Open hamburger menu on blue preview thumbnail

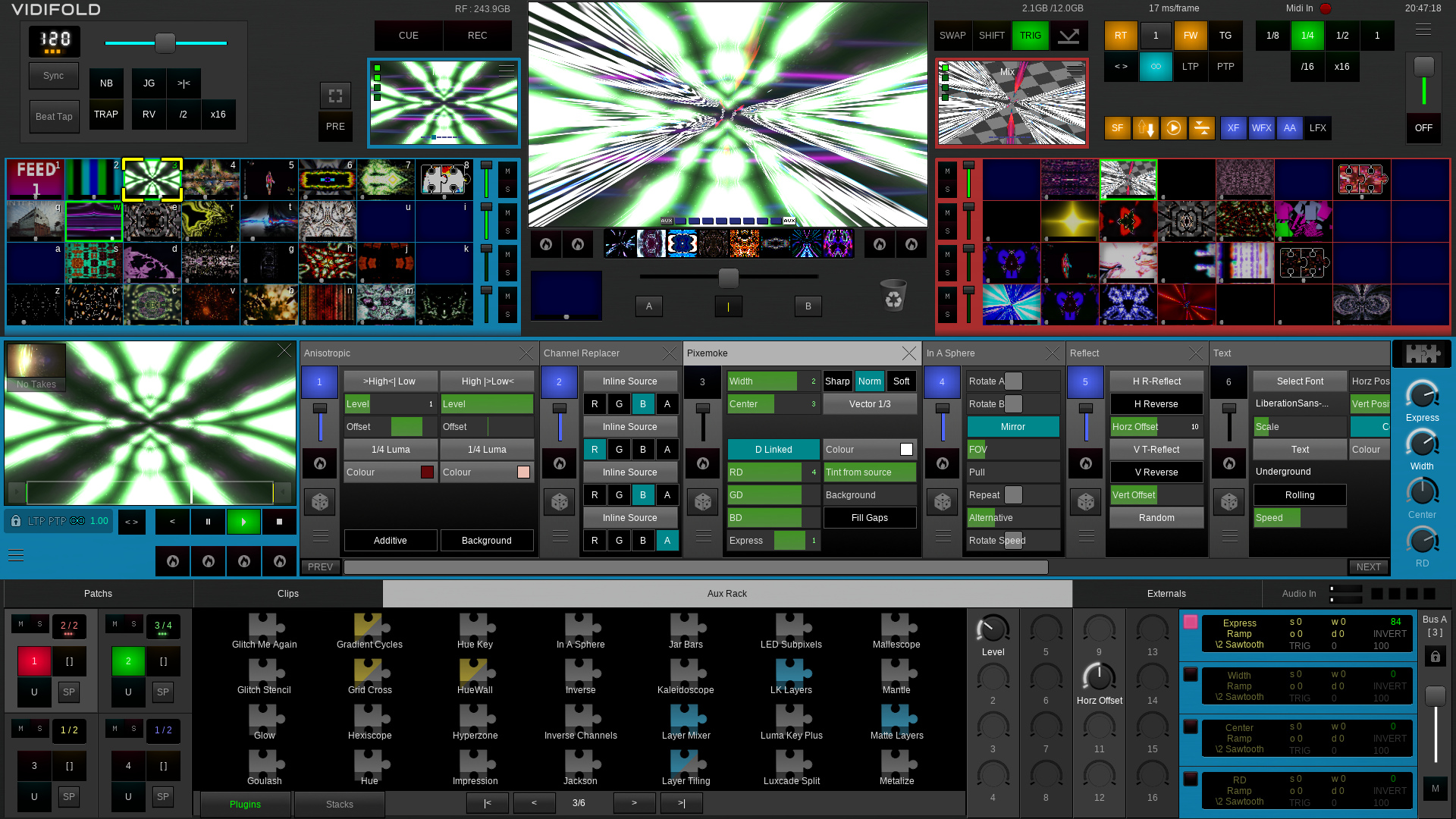[506, 70]
